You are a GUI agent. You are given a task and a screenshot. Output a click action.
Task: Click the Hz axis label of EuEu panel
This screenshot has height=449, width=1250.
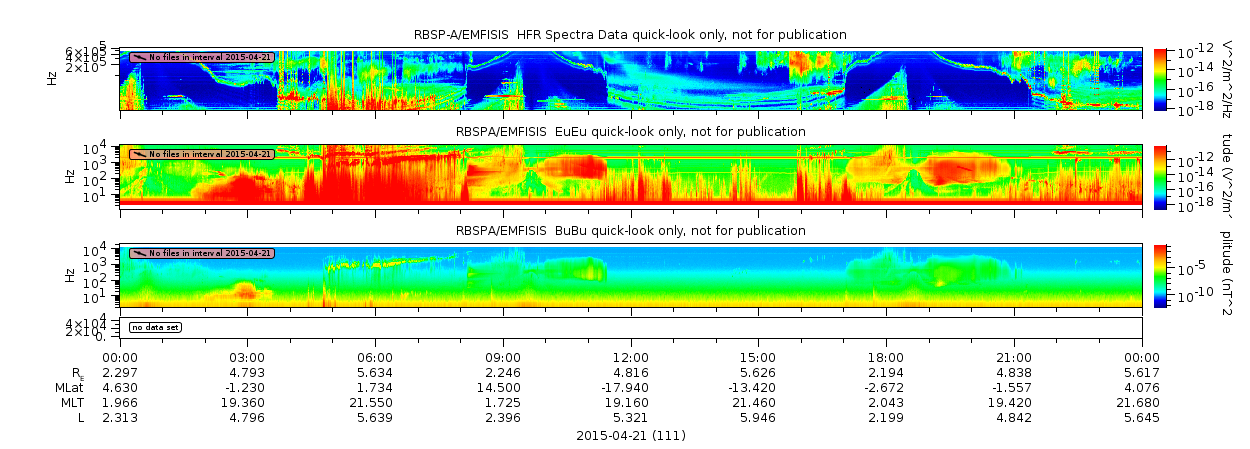pyautogui.click(x=68, y=176)
